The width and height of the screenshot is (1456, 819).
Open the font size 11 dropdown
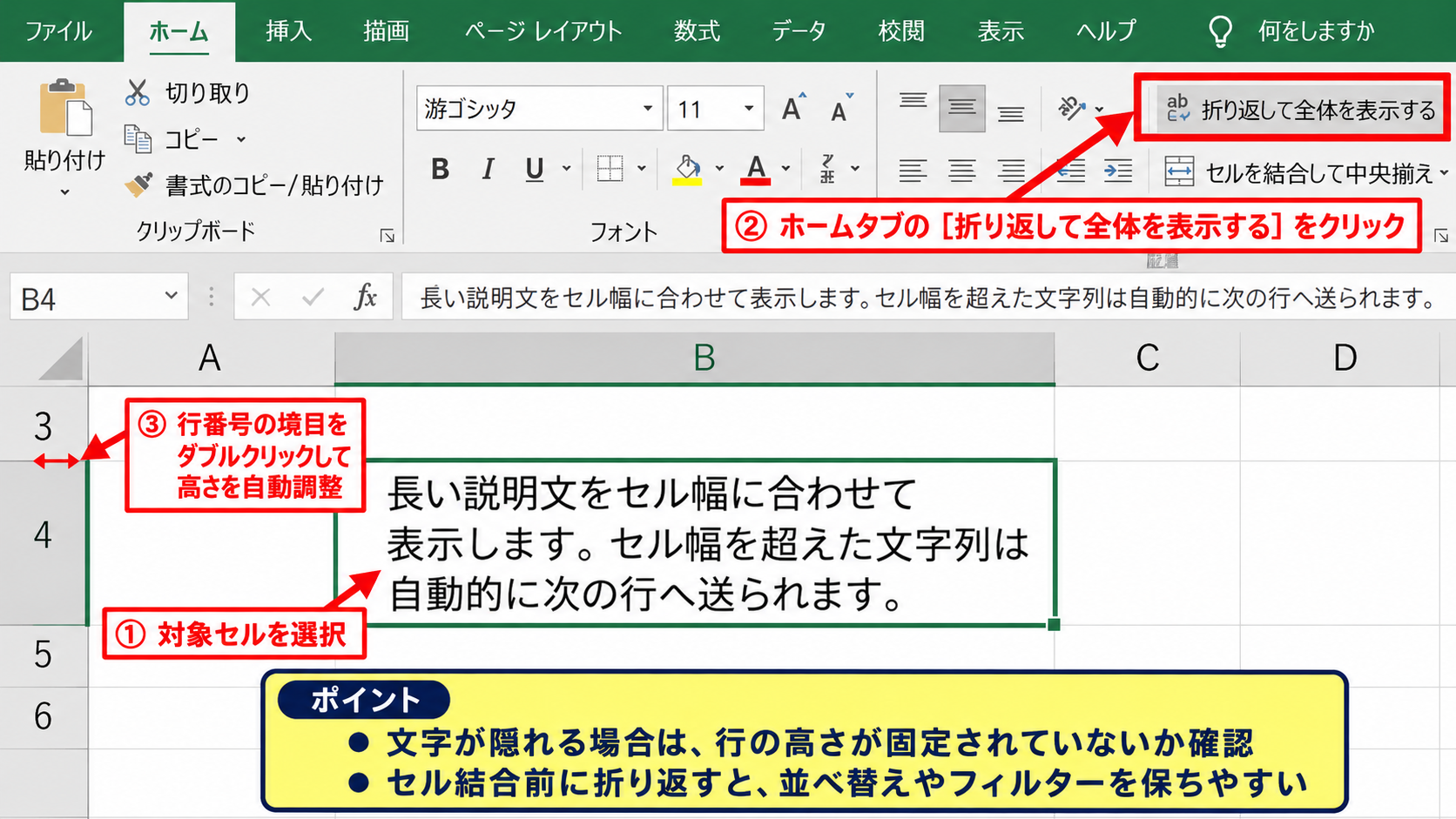tap(748, 108)
